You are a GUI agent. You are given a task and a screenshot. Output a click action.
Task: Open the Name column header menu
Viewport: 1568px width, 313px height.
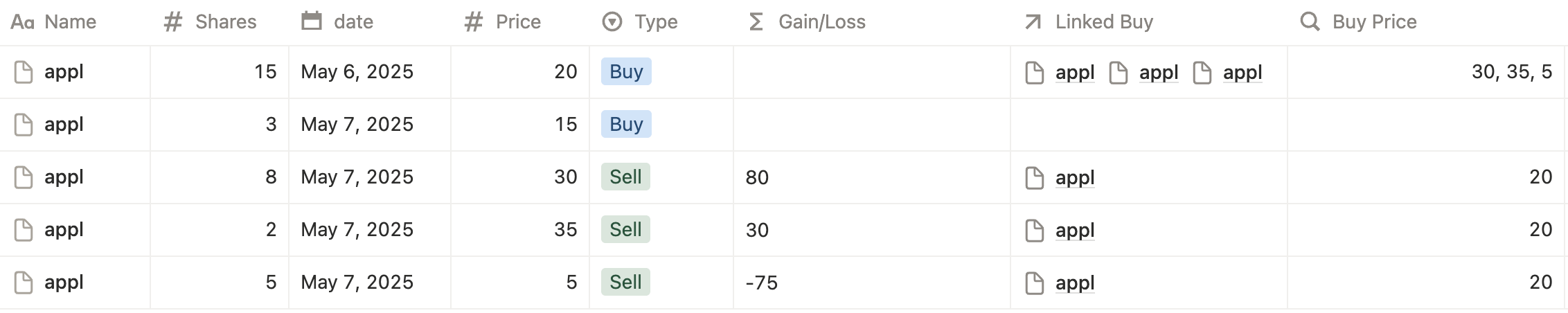pos(69,22)
